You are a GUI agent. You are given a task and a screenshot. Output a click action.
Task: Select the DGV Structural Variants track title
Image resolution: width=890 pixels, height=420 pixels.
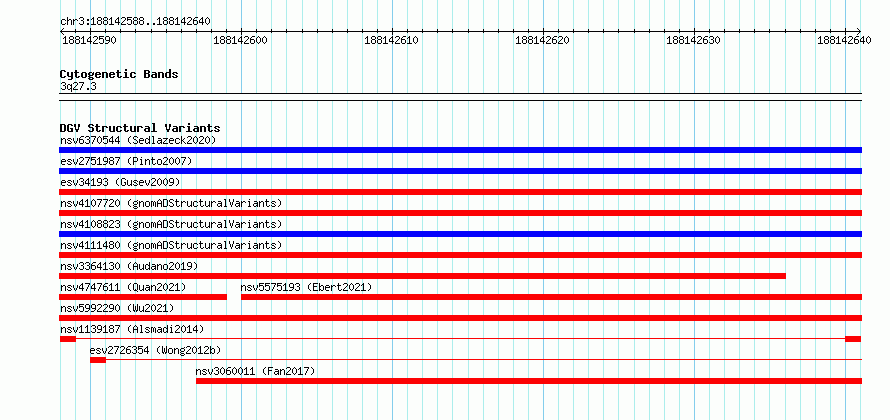[x=140, y=128]
